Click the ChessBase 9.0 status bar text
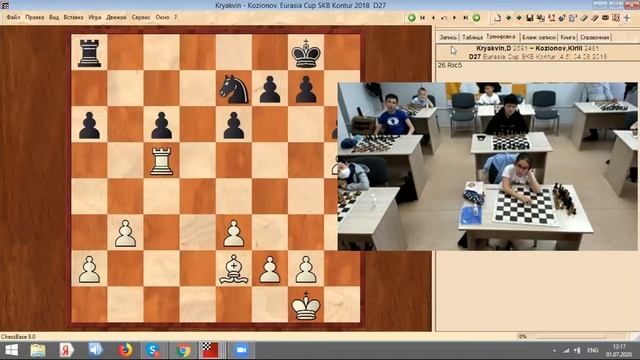Image resolution: width=640 pixels, height=360 pixels. 18,337
